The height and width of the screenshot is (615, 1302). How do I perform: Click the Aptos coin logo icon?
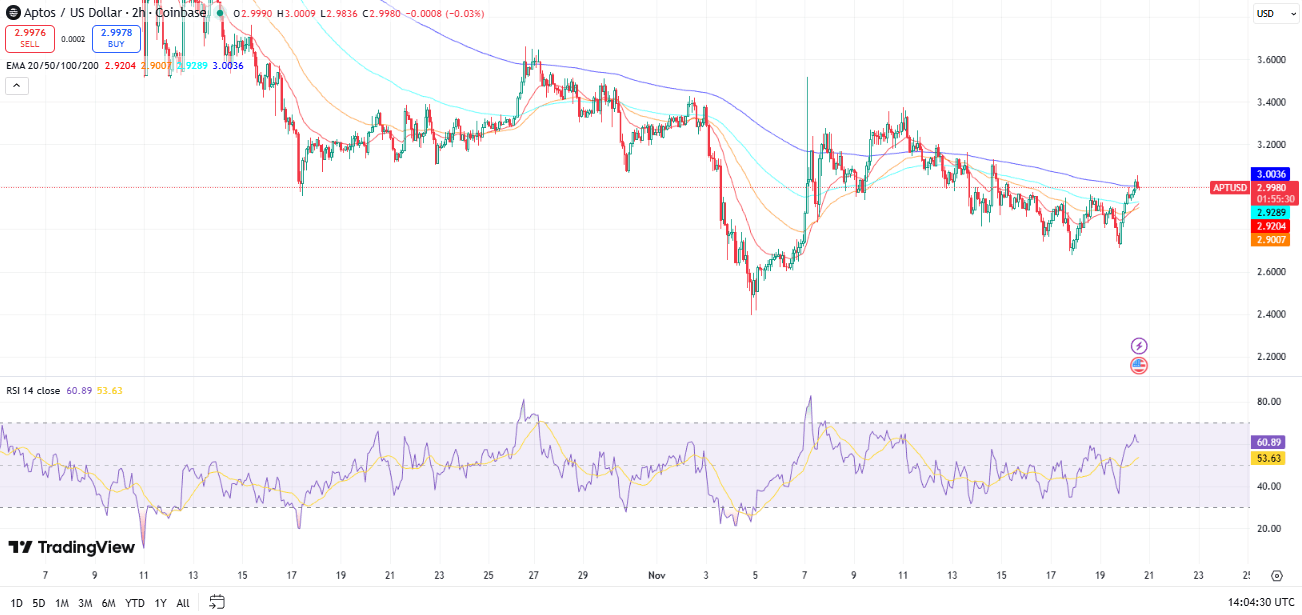(14, 13)
